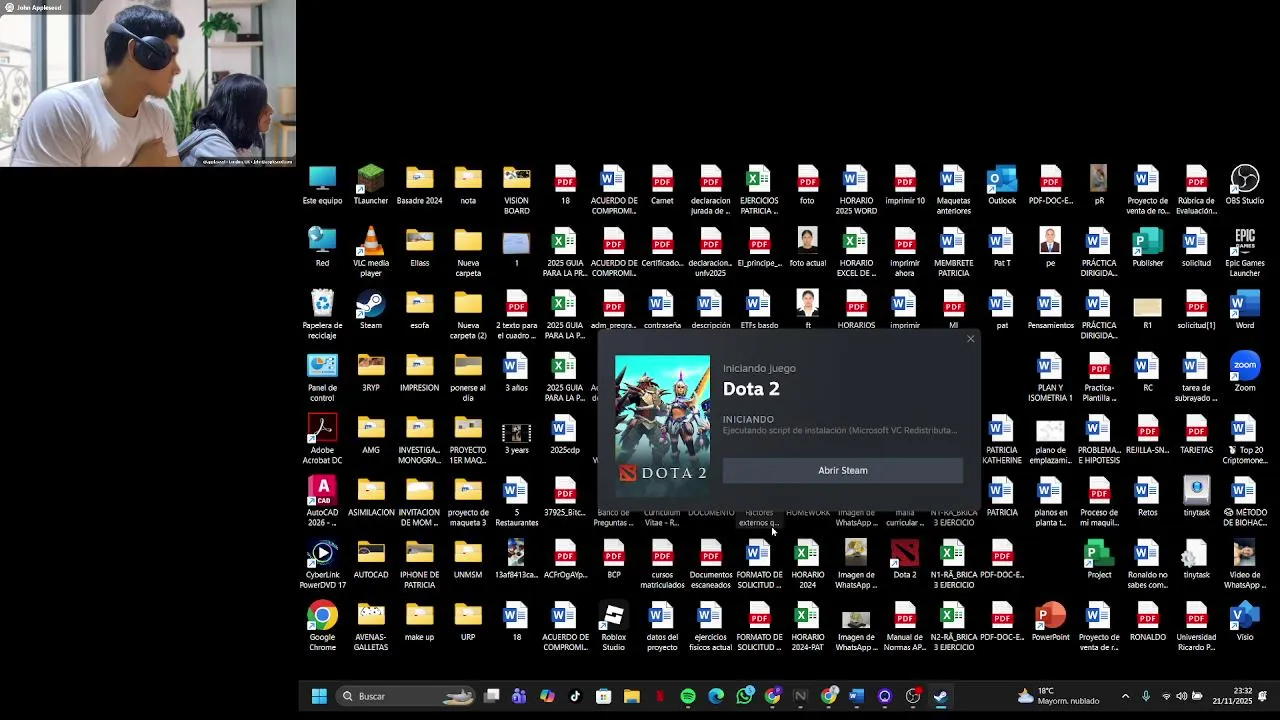
Task: Select the Manual de Normas AP PDF
Action: point(904,626)
